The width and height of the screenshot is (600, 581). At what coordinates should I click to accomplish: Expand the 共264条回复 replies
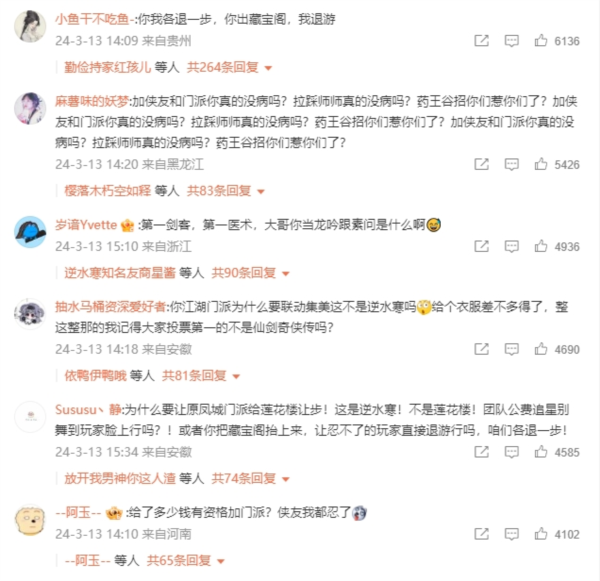pos(229,67)
